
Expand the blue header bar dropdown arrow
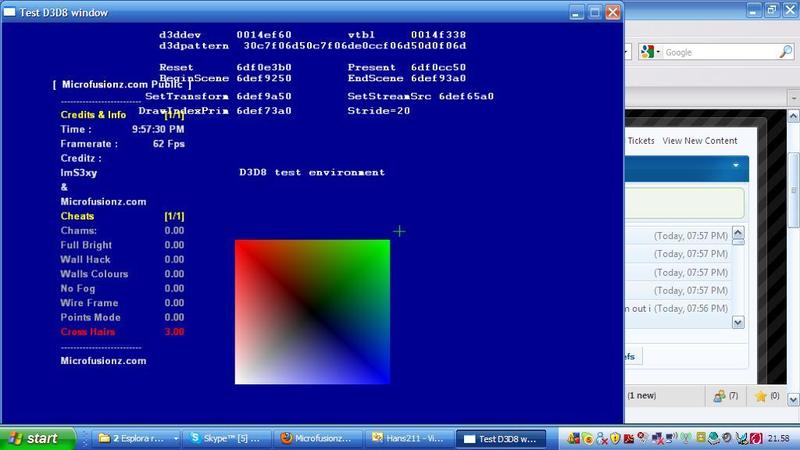[x=736, y=165]
